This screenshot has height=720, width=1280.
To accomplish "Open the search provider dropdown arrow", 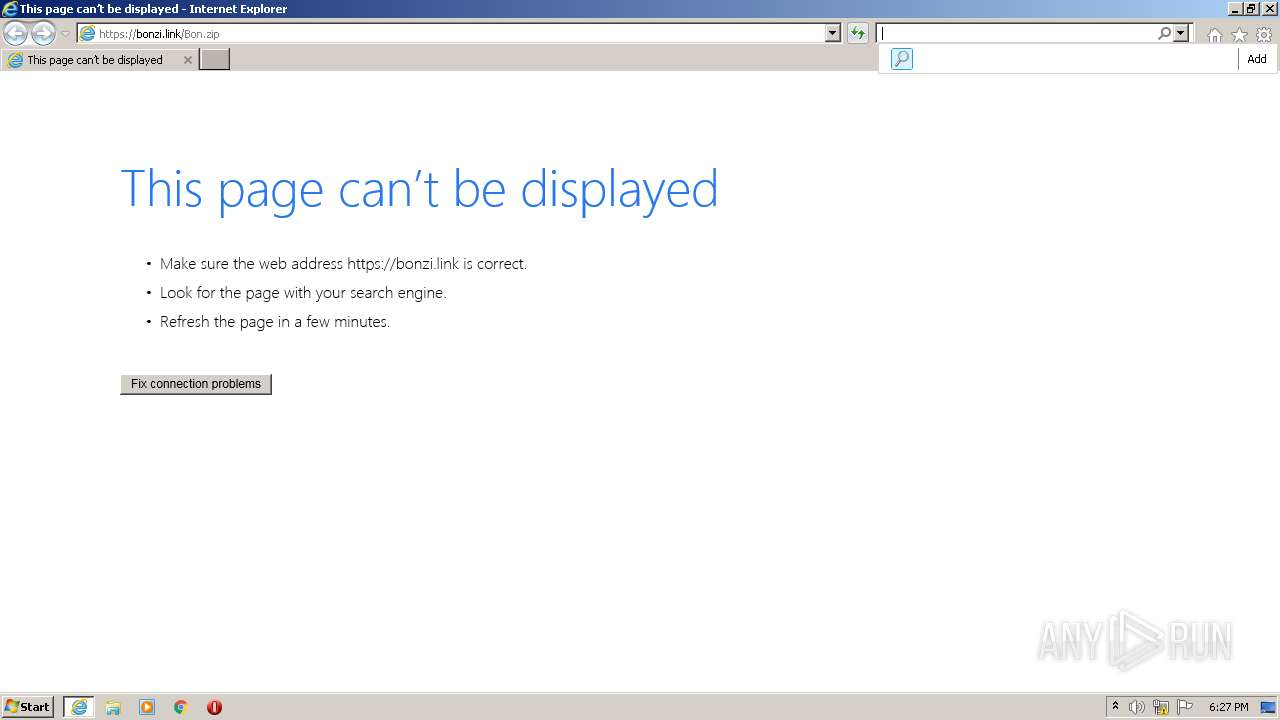I will point(1181,33).
